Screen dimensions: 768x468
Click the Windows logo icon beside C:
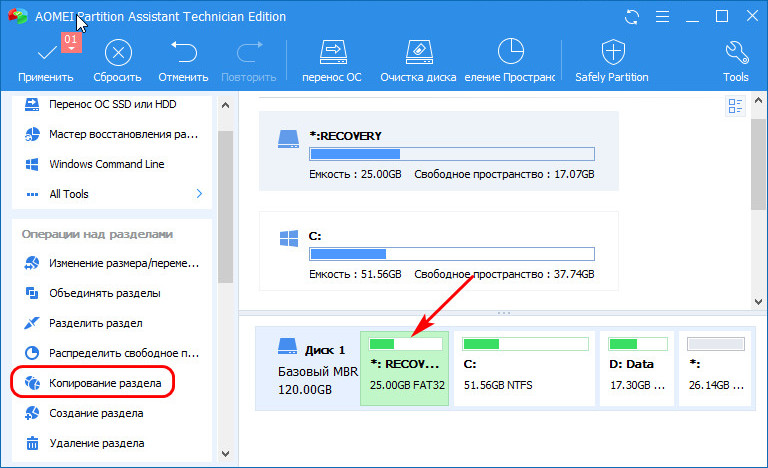point(288,239)
